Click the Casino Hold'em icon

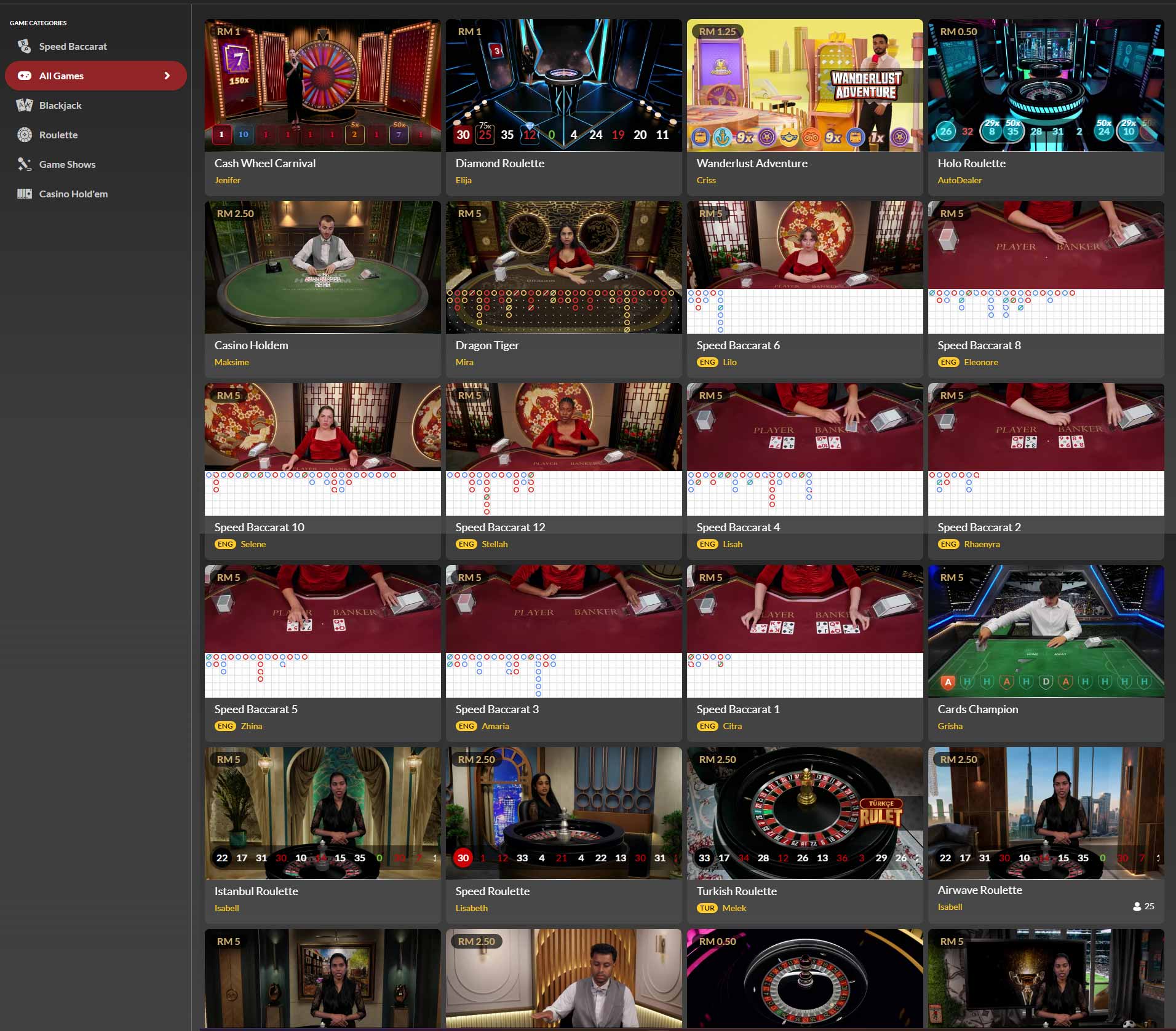point(24,194)
